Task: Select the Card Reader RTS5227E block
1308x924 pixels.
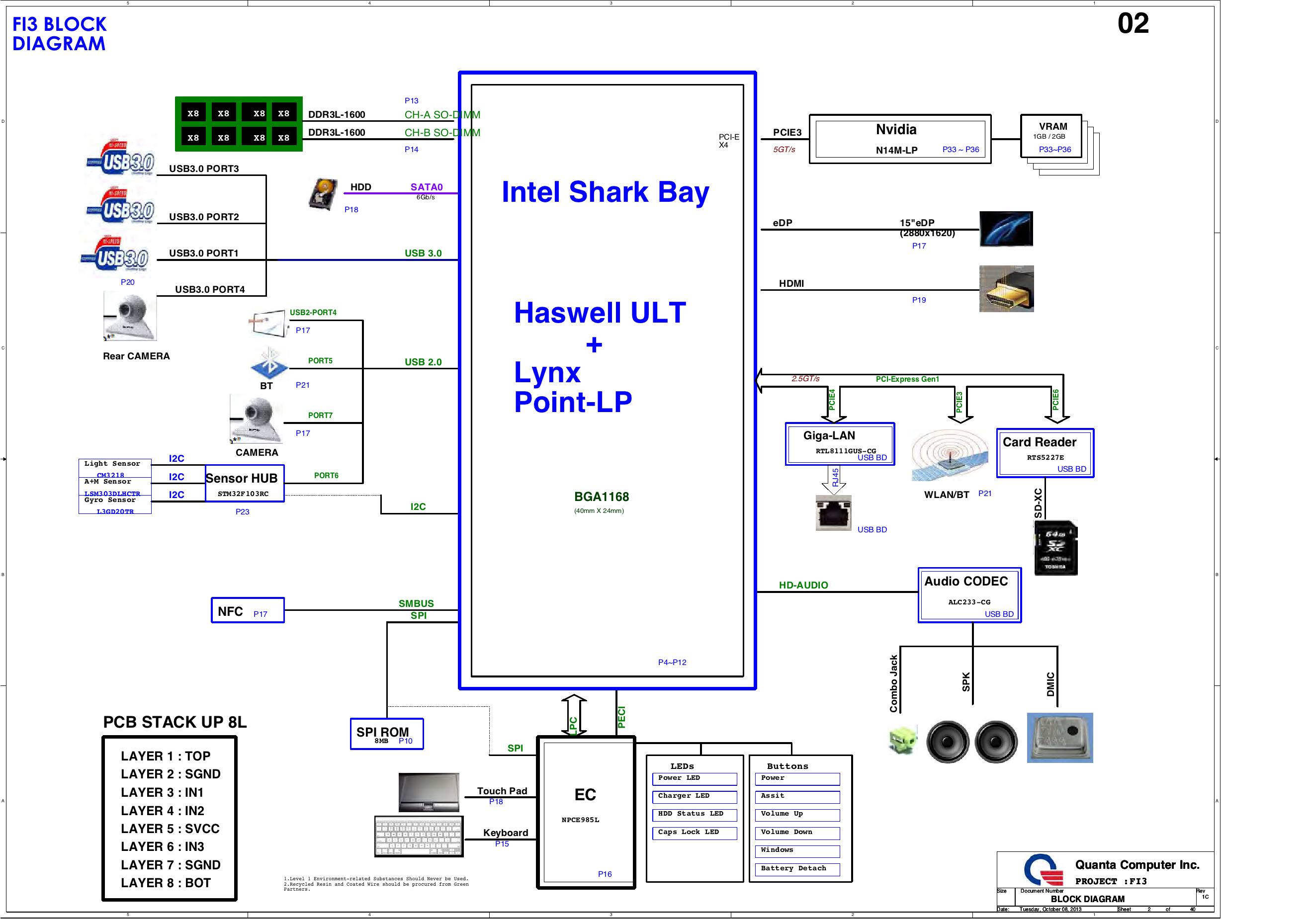Action: click(1045, 453)
